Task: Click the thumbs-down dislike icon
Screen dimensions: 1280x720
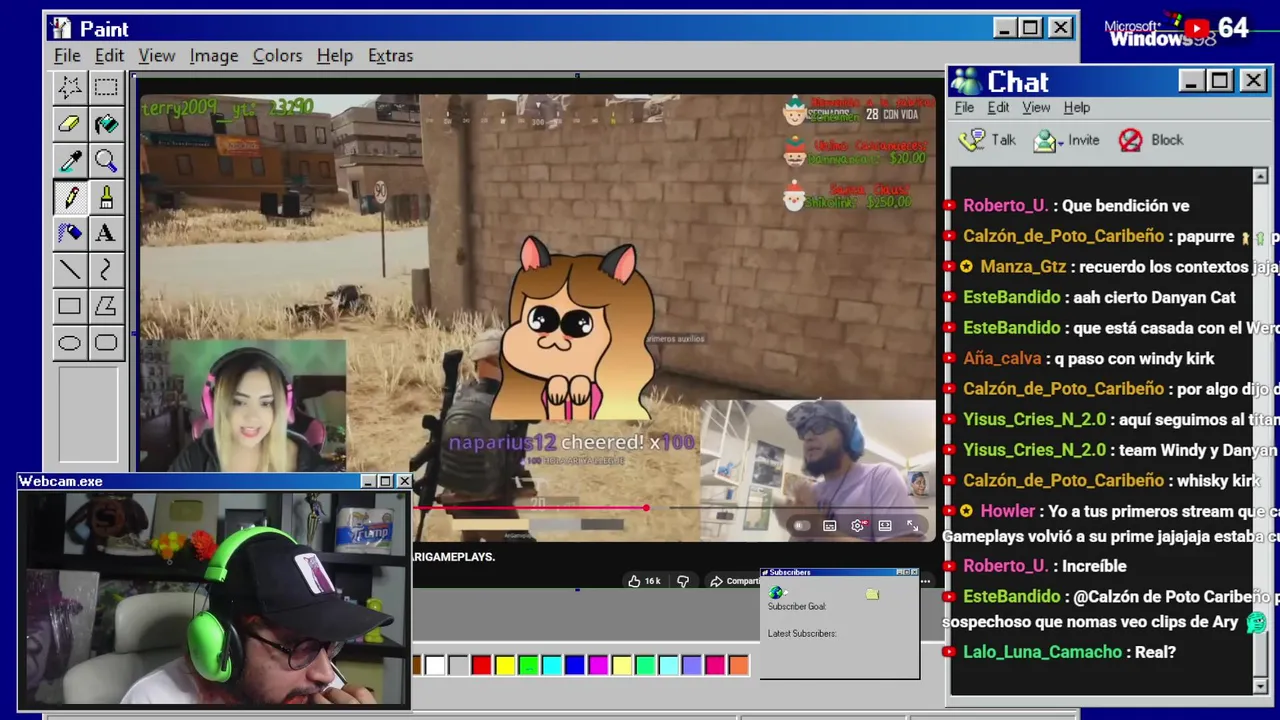Action: (683, 581)
